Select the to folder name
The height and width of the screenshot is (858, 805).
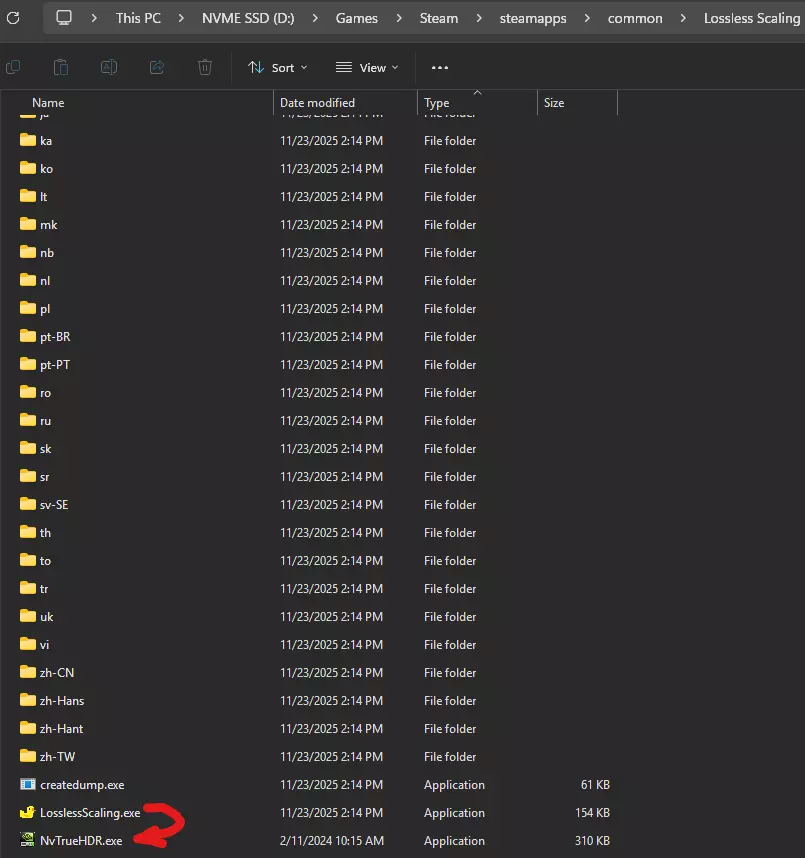[x=45, y=560]
